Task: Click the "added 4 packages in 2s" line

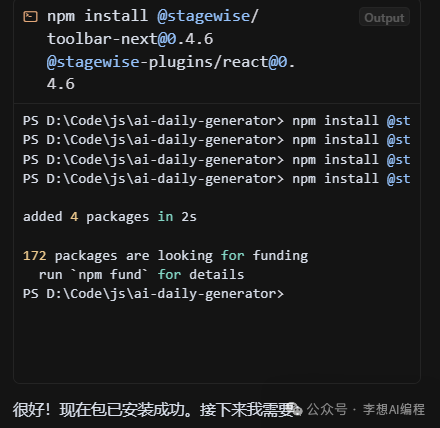Action: pyautogui.click(x=110, y=217)
